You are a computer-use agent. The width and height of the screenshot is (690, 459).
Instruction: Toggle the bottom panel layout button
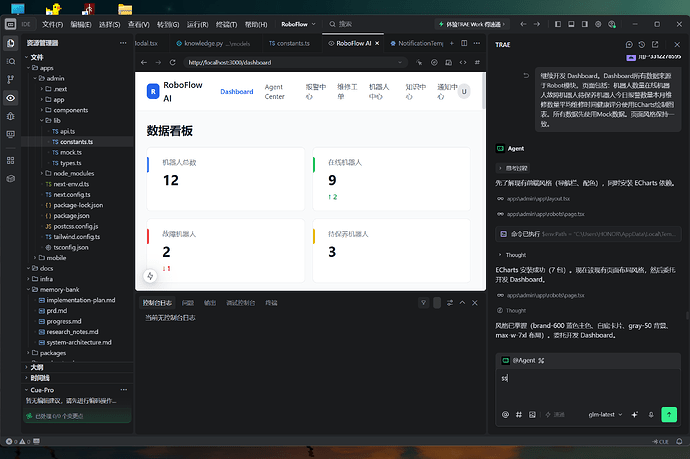click(x=571, y=24)
